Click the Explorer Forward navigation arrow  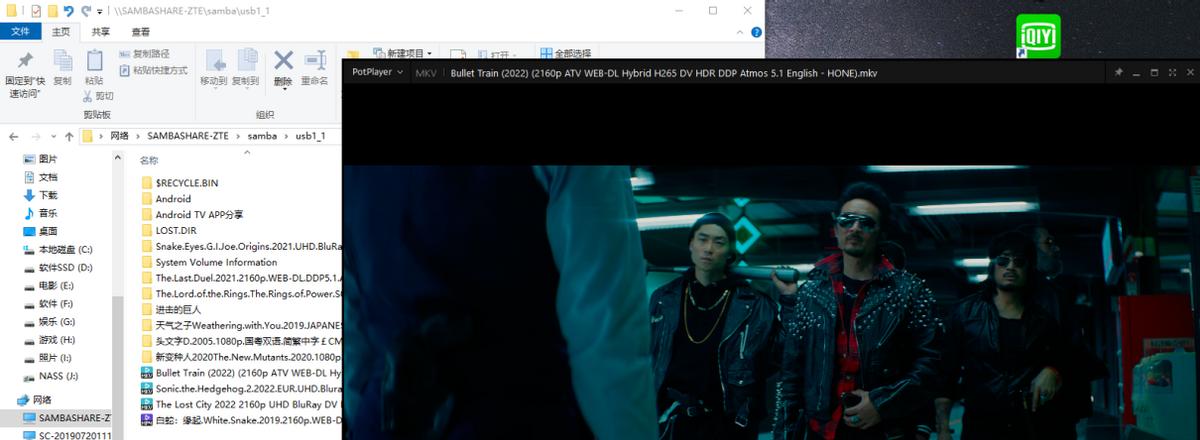pyautogui.click(x=36, y=136)
